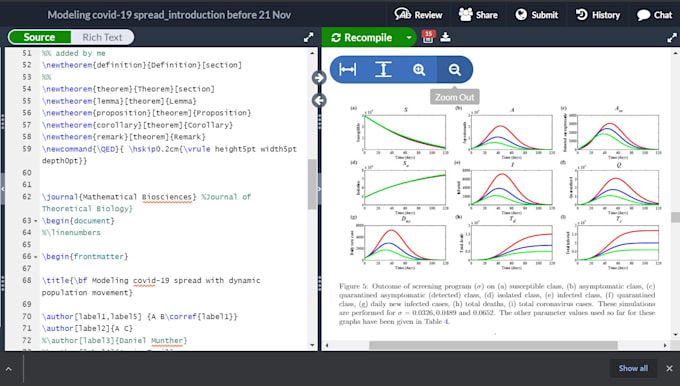Collapse the frontmatter fold on line 66
Viewport: 680px width, 386px height.
pos(36,257)
